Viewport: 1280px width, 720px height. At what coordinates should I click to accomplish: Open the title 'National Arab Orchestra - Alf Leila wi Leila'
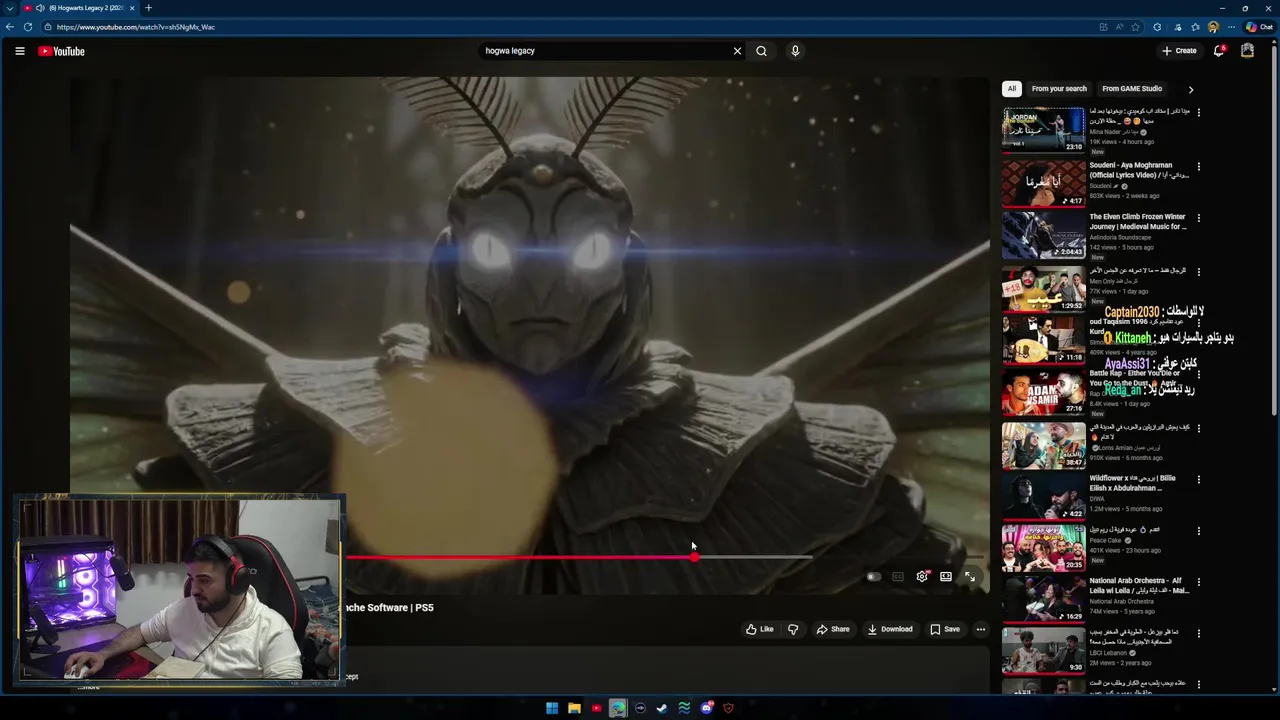tap(1139, 586)
